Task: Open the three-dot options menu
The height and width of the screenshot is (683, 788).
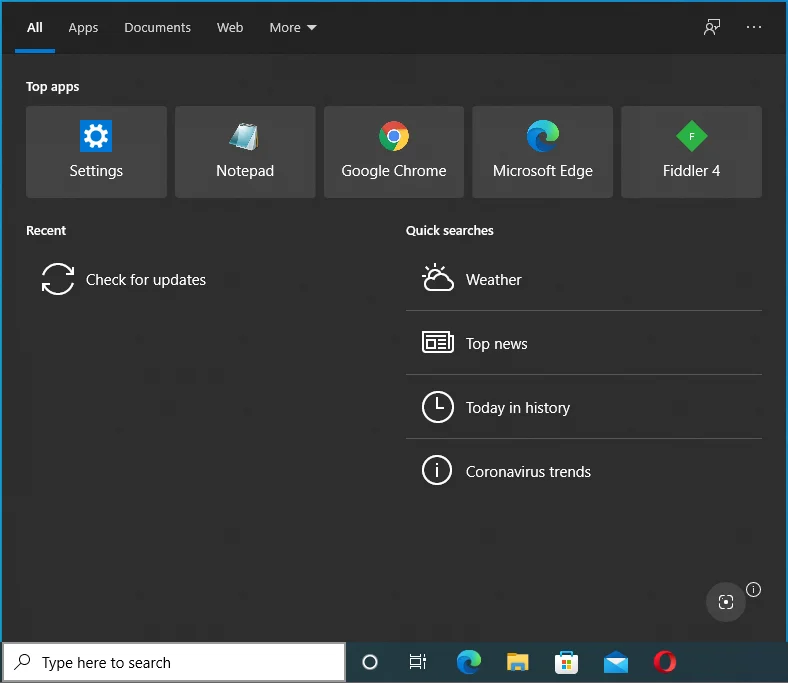Action: (x=753, y=27)
